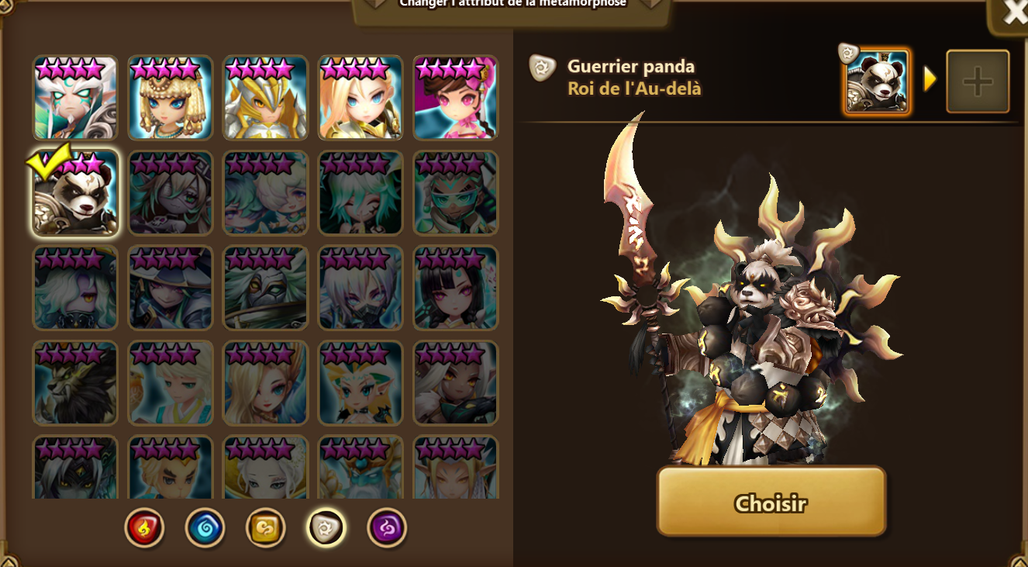Select the water attribute filter icon
Viewport: 1028px width, 567px height.
[x=205, y=527]
